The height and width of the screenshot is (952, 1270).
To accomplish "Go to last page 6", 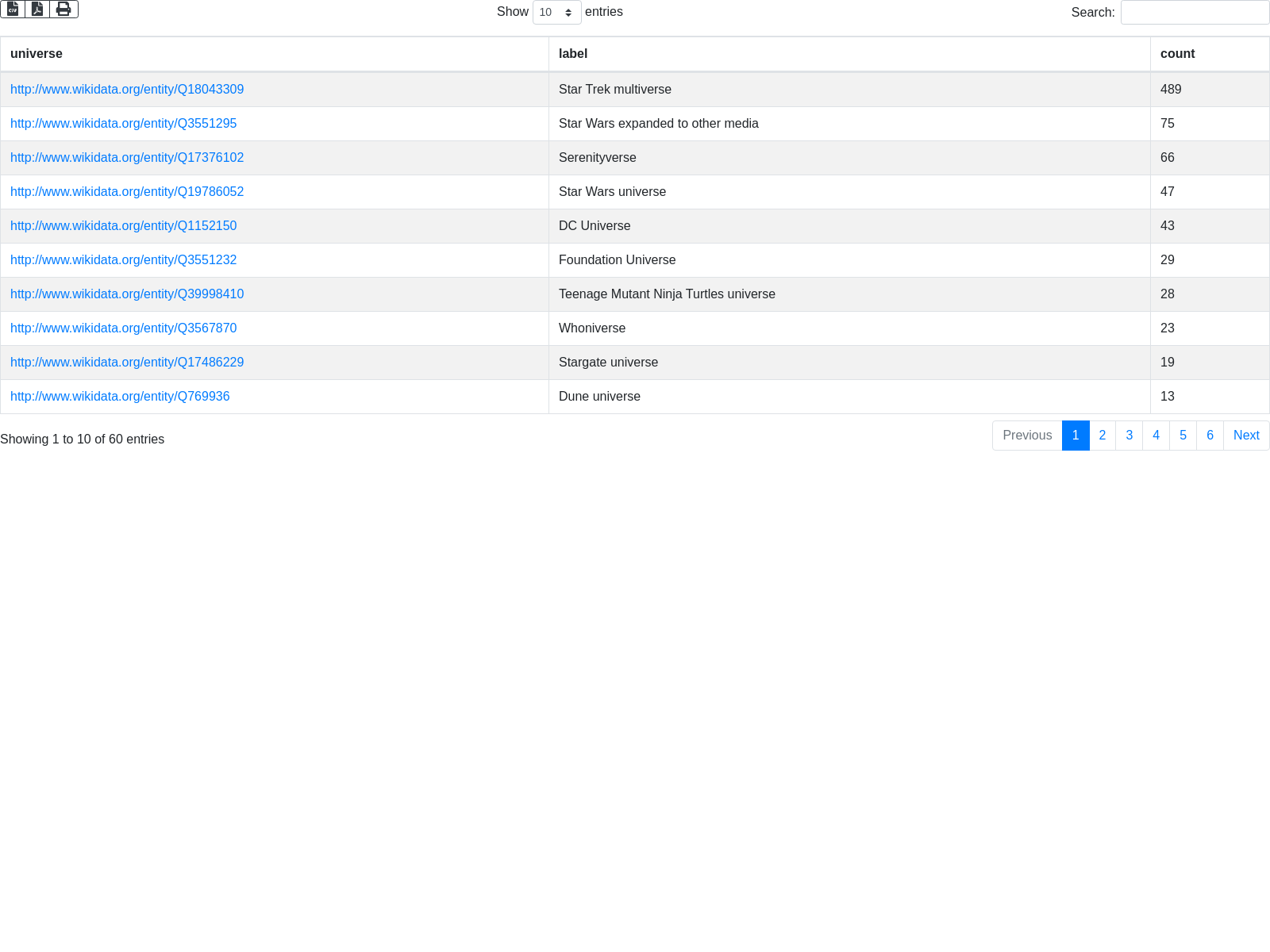I will coord(1210,436).
